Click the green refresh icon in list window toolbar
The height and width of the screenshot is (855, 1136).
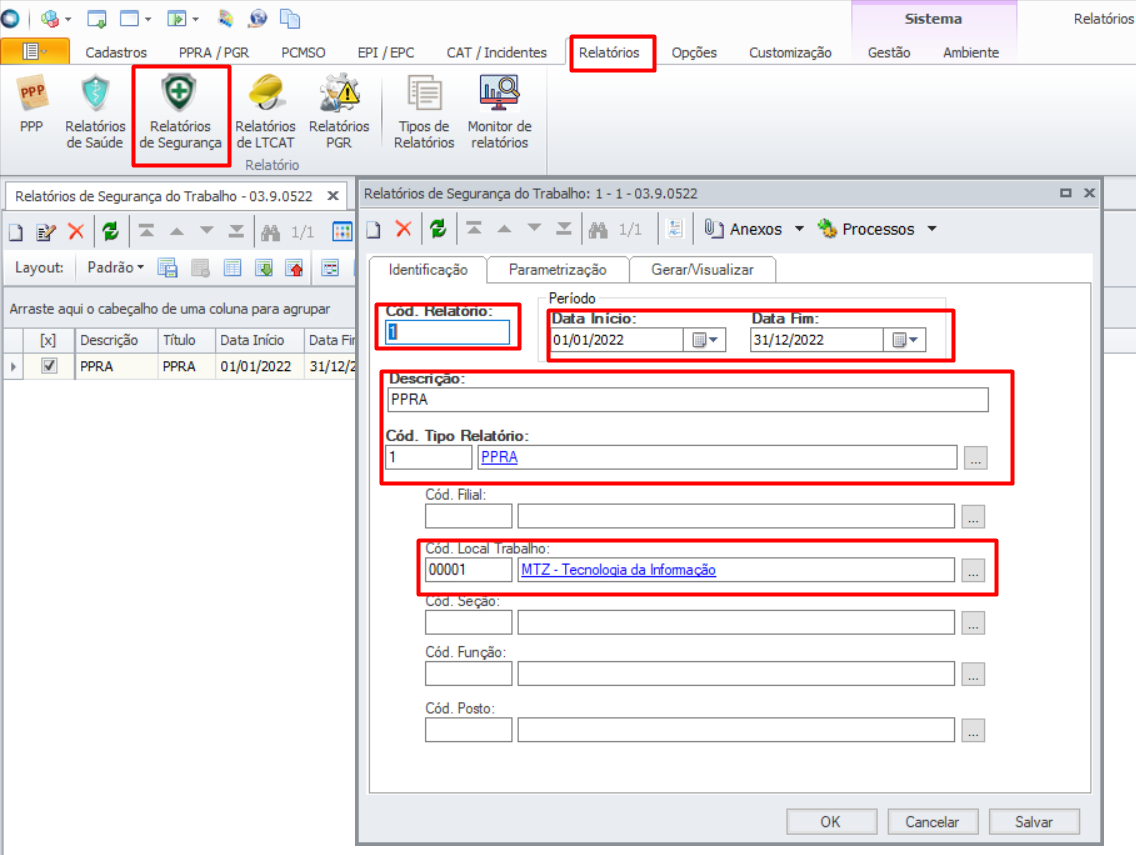(110, 231)
